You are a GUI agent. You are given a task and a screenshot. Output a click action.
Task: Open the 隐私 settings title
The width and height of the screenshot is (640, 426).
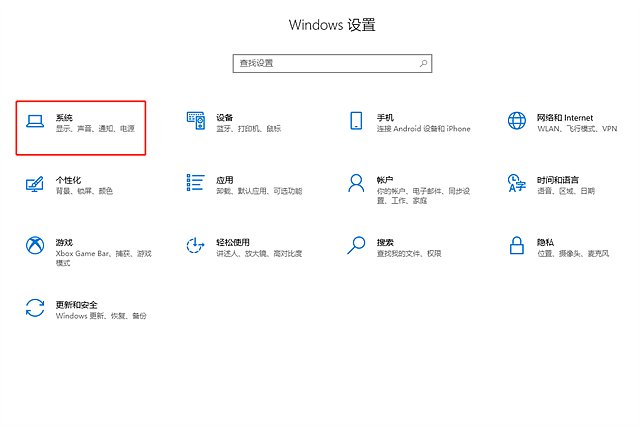pos(545,242)
